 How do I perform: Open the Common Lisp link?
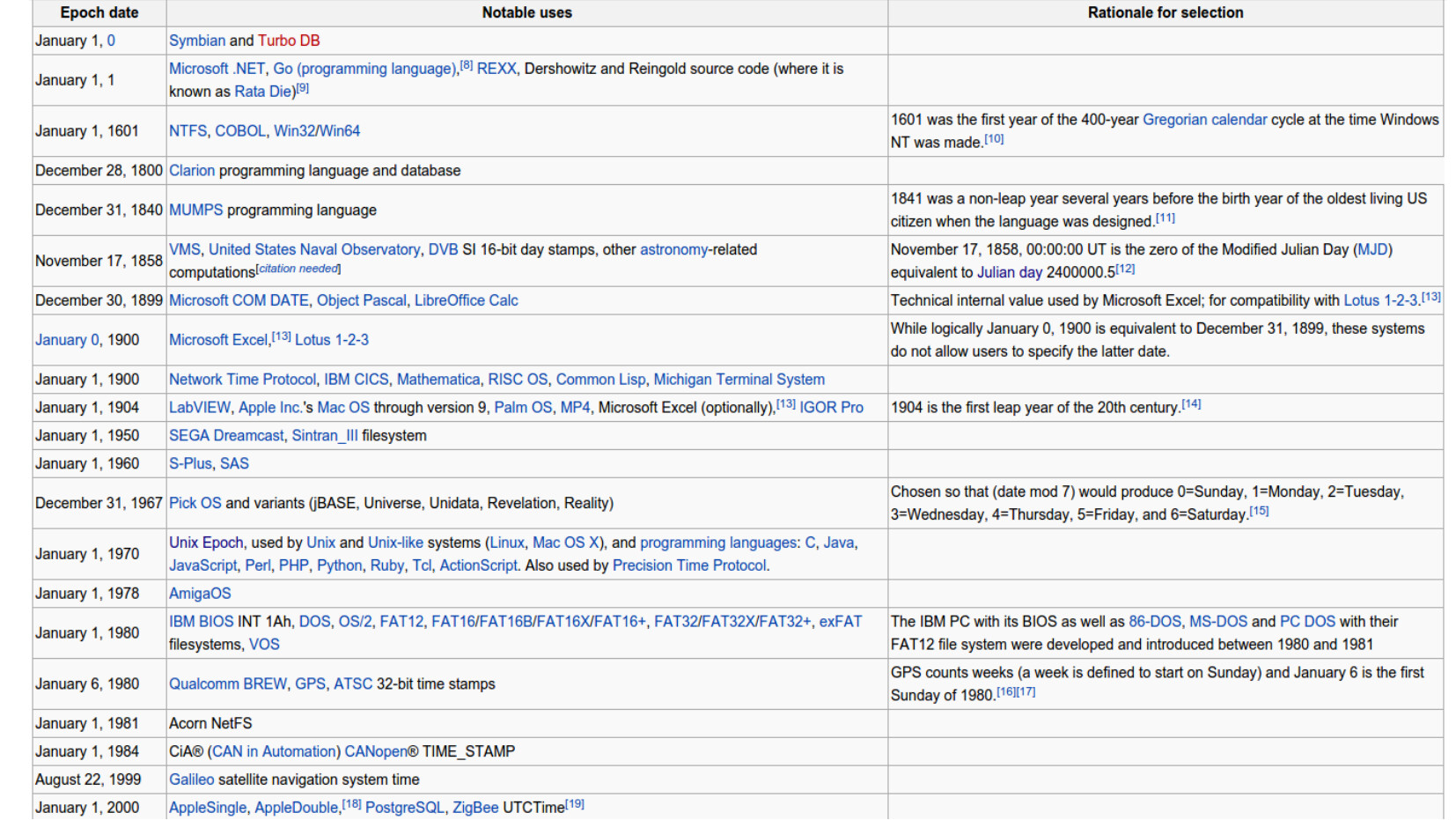click(600, 380)
